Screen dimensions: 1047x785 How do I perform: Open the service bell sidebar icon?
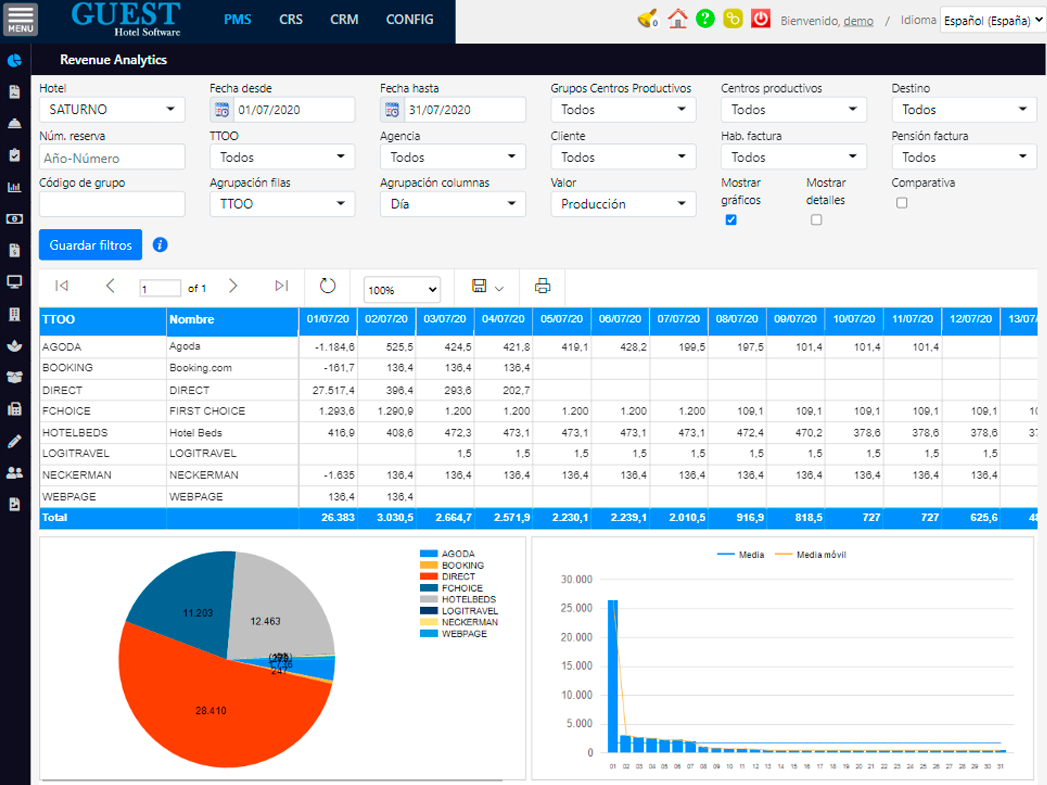click(14, 123)
